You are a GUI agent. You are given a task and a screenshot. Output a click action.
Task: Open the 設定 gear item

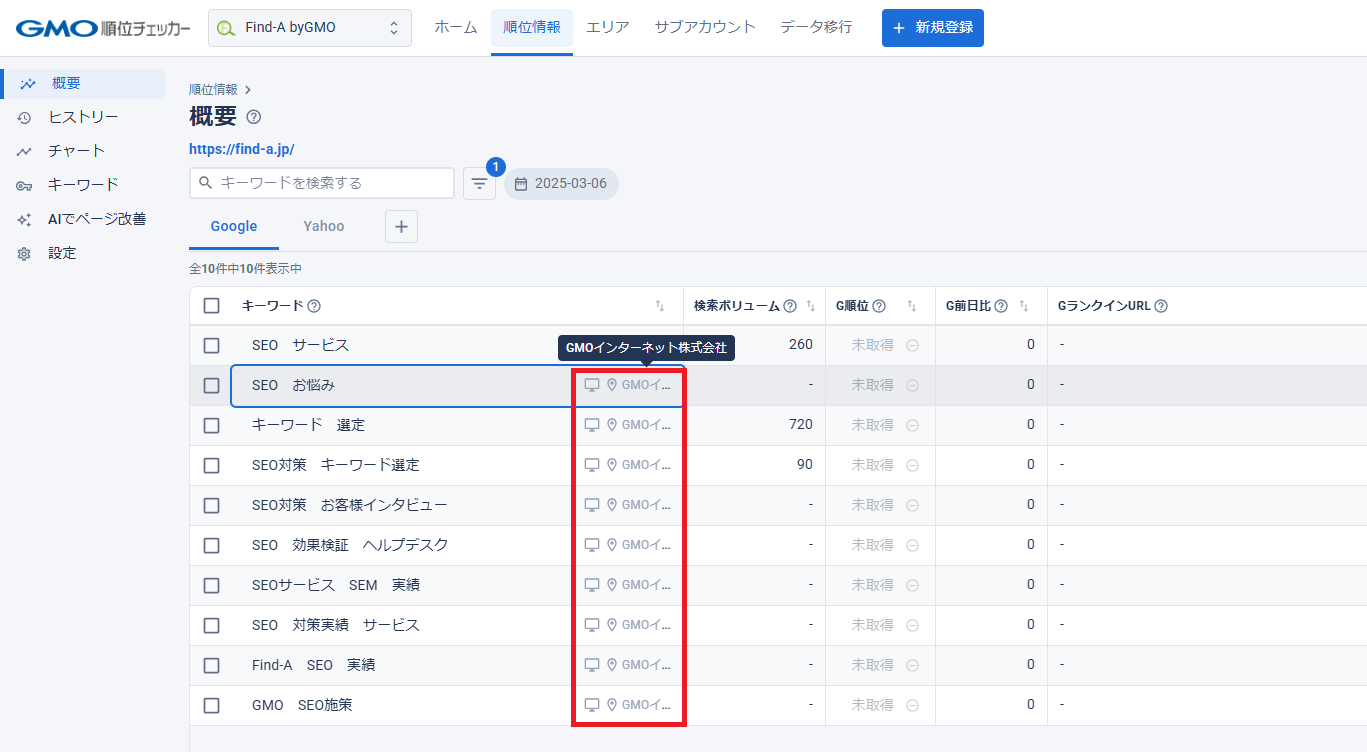pos(62,253)
